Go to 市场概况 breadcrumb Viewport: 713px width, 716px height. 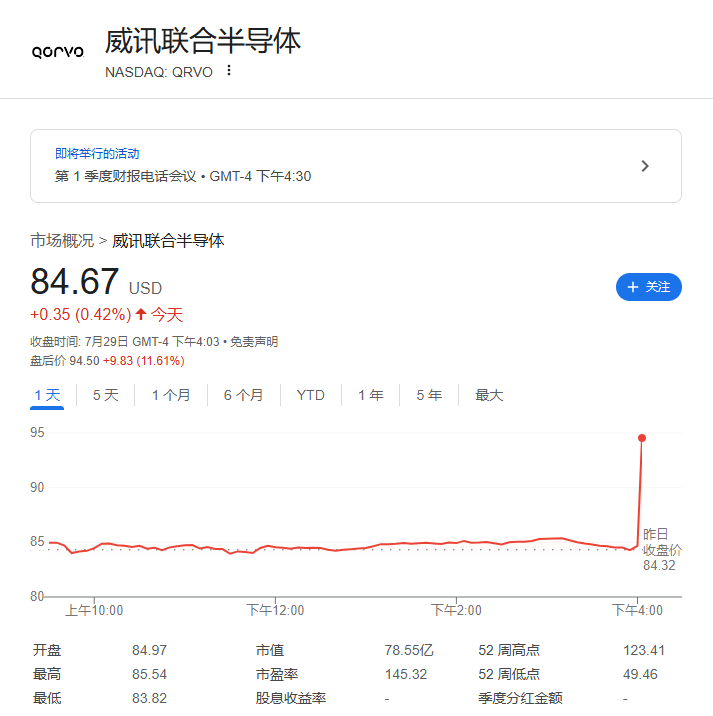(62, 241)
